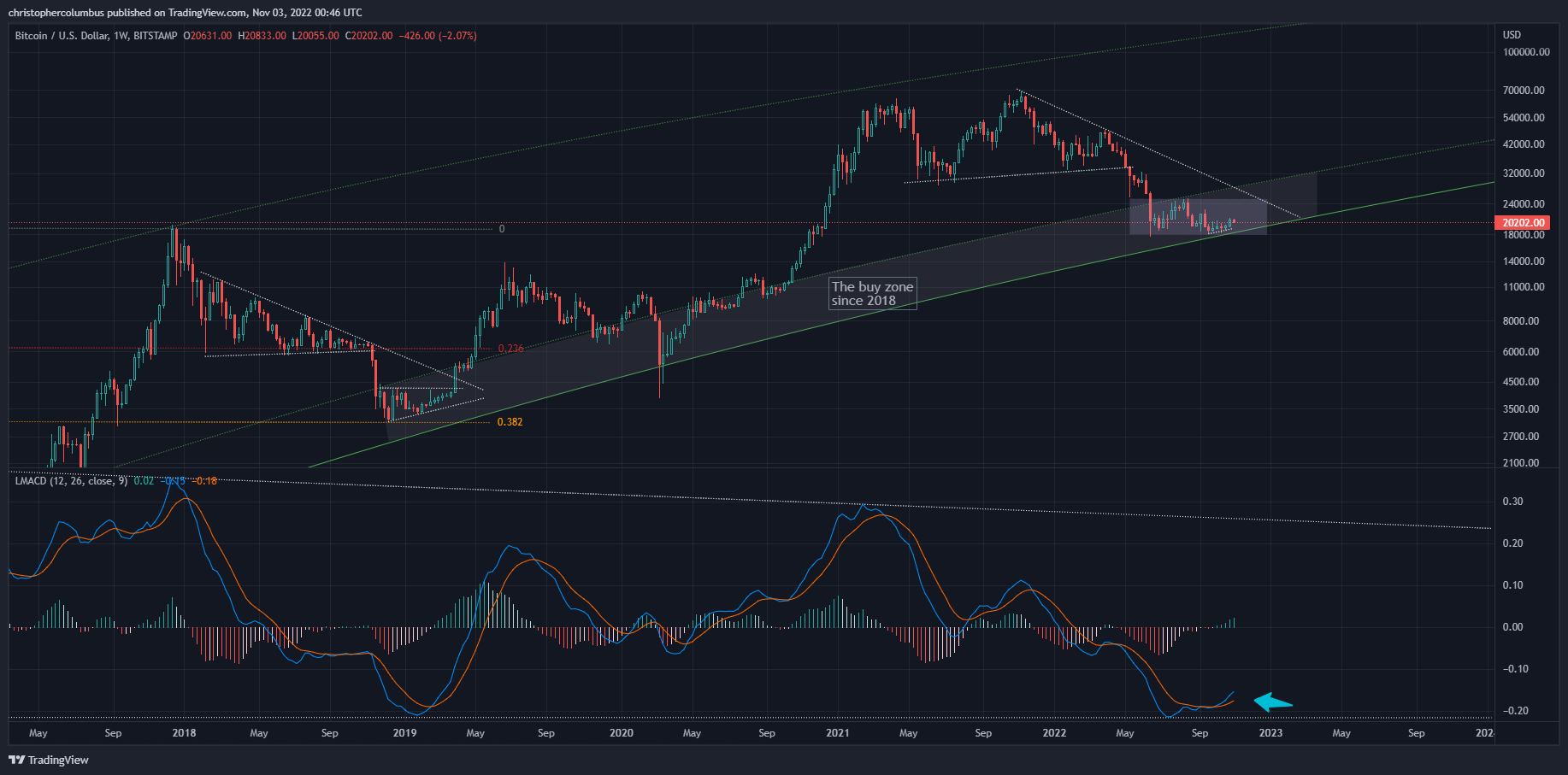
Task: Select the highlighted consolidation box near 2022 lows
Action: click(1198, 217)
